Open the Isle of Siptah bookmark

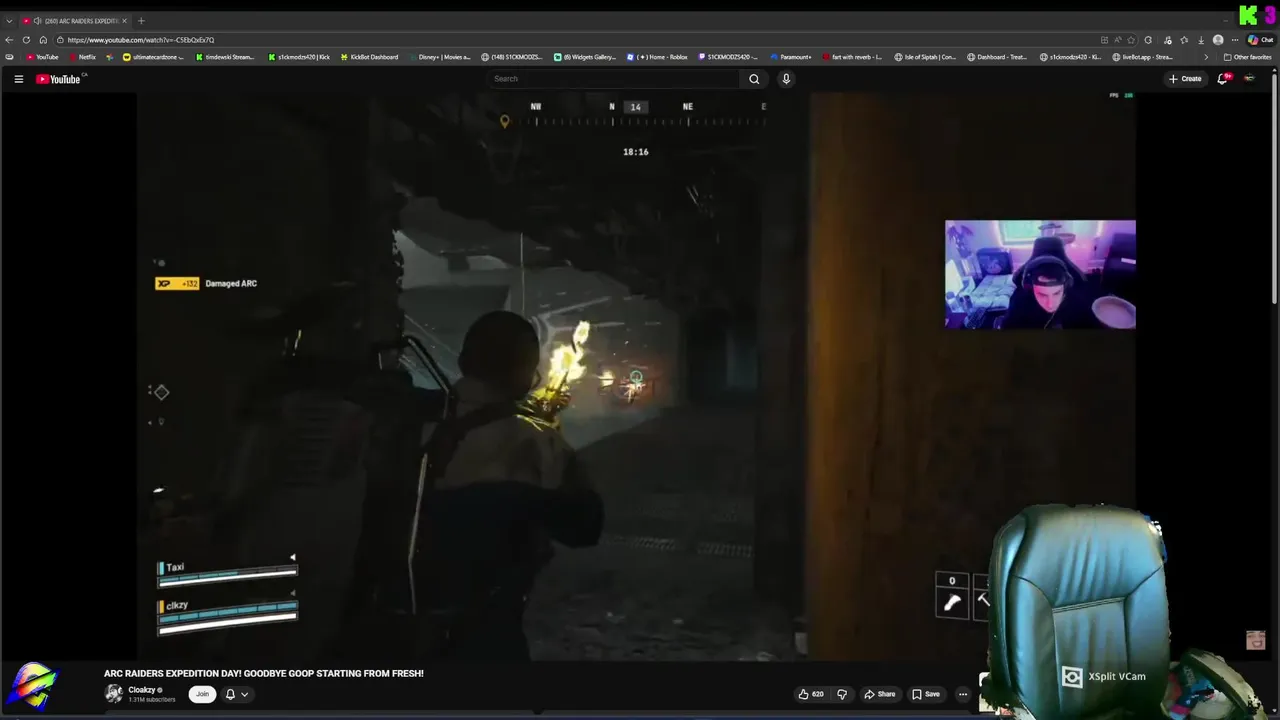point(925,57)
